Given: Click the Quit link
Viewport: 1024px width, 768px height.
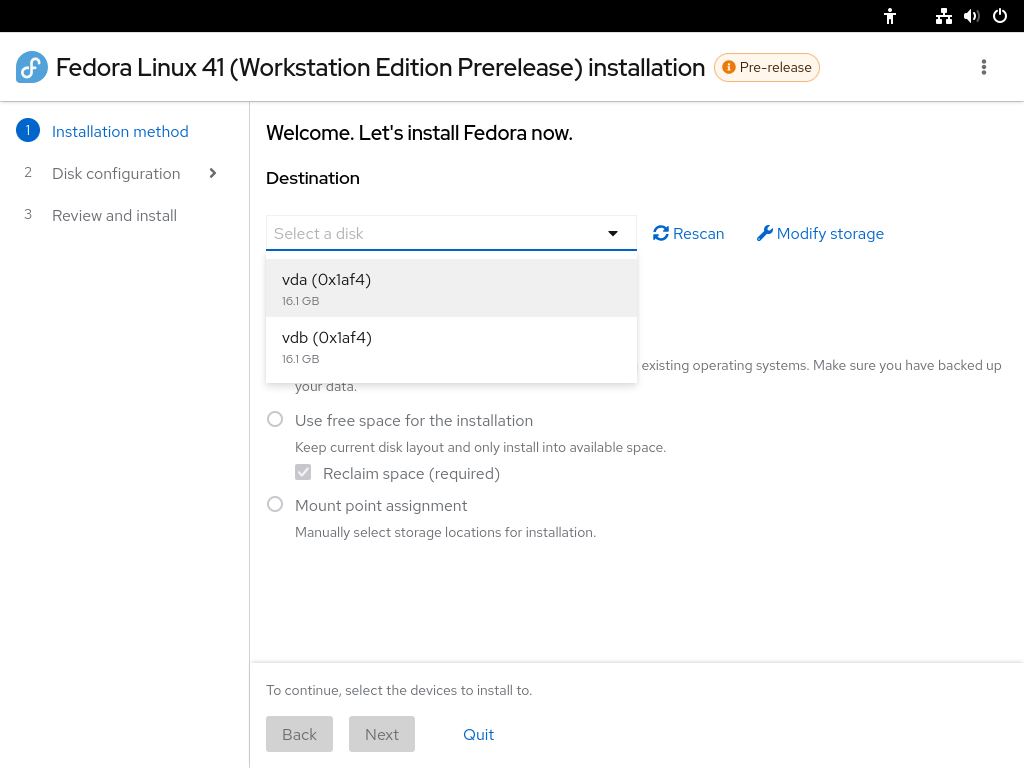Looking at the screenshot, I should 478,735.
